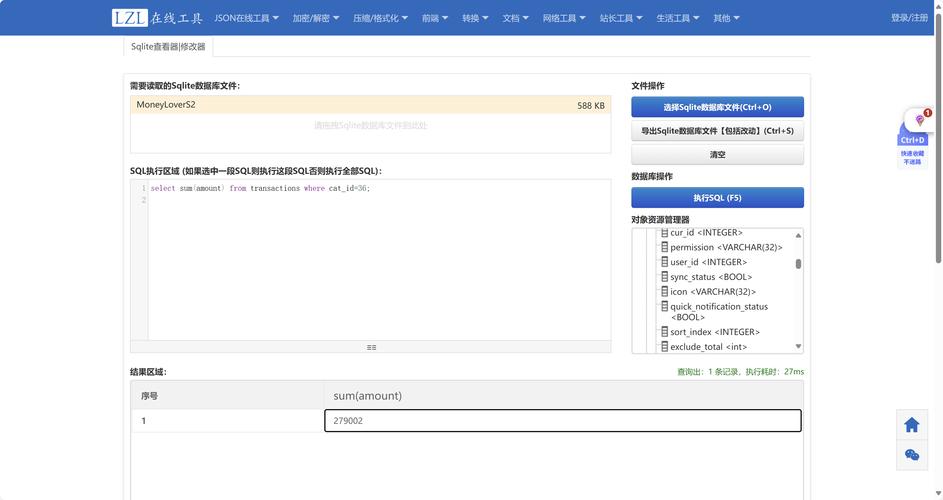Select the Sqlite查看器|修改器 tab

[x=168, y=46]
